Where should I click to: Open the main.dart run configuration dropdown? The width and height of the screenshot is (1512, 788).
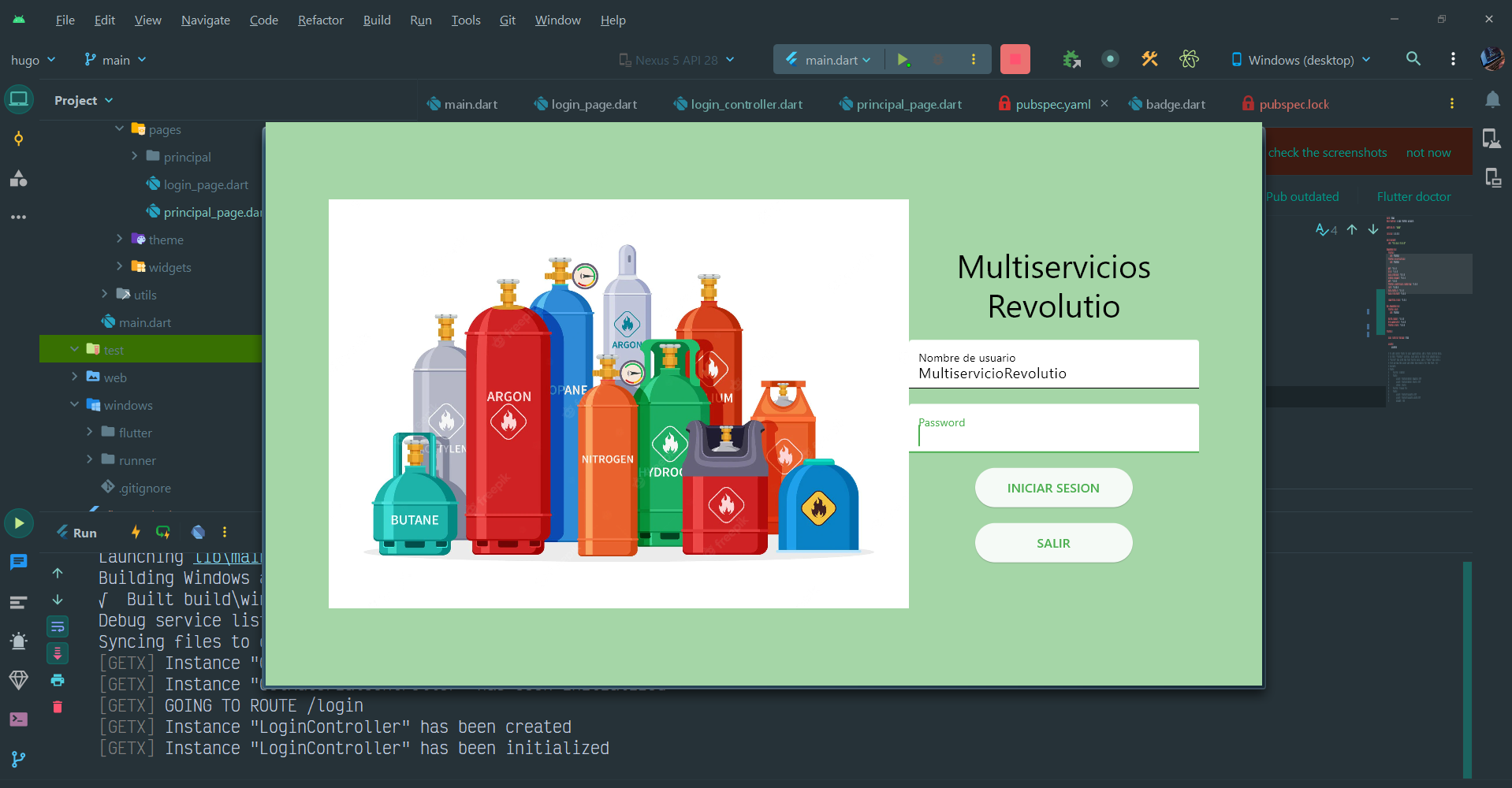tap(829, 60)
